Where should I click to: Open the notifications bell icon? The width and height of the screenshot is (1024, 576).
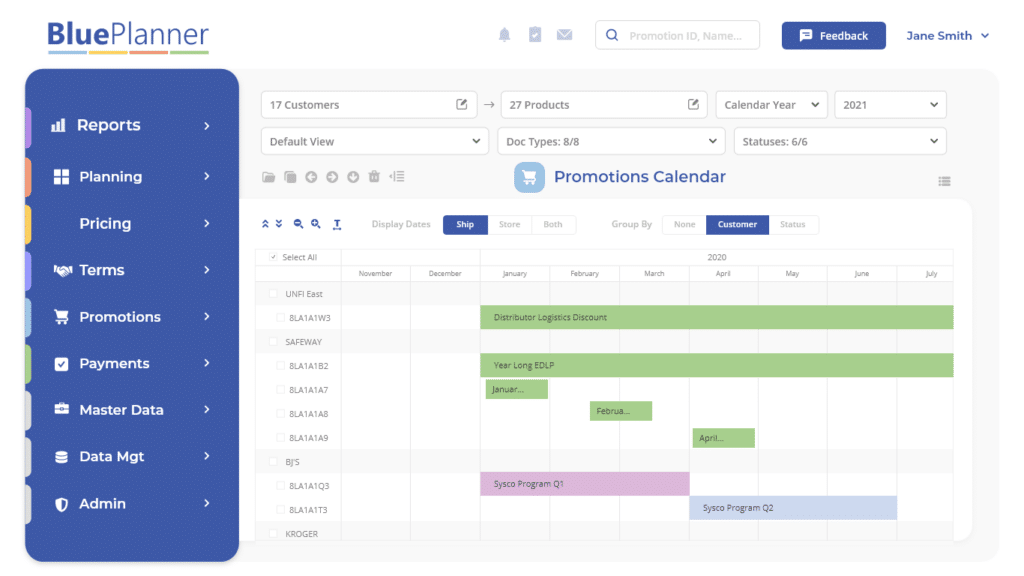tap(505, 33)
